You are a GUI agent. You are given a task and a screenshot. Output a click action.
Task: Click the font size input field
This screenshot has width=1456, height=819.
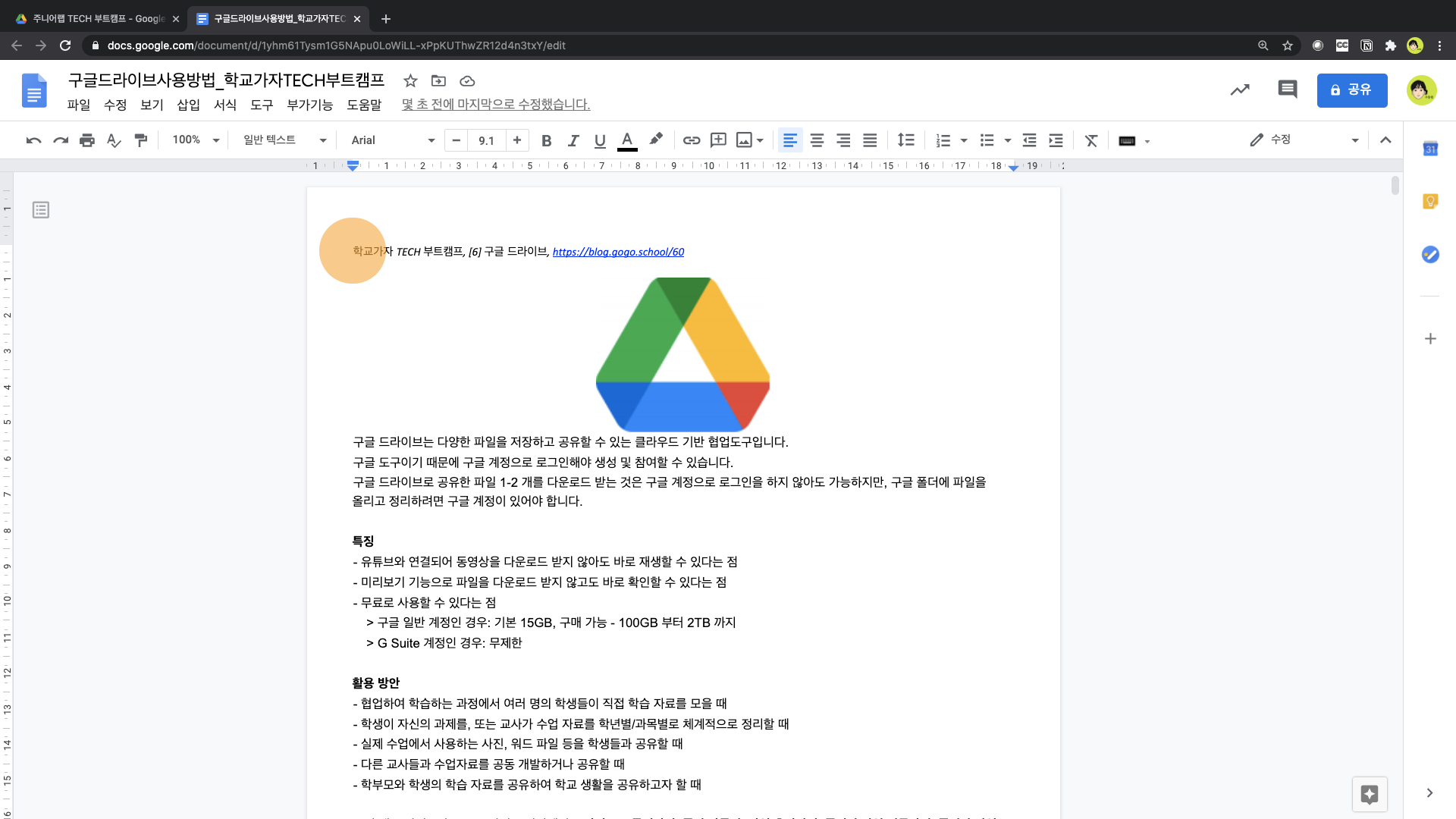486,140
